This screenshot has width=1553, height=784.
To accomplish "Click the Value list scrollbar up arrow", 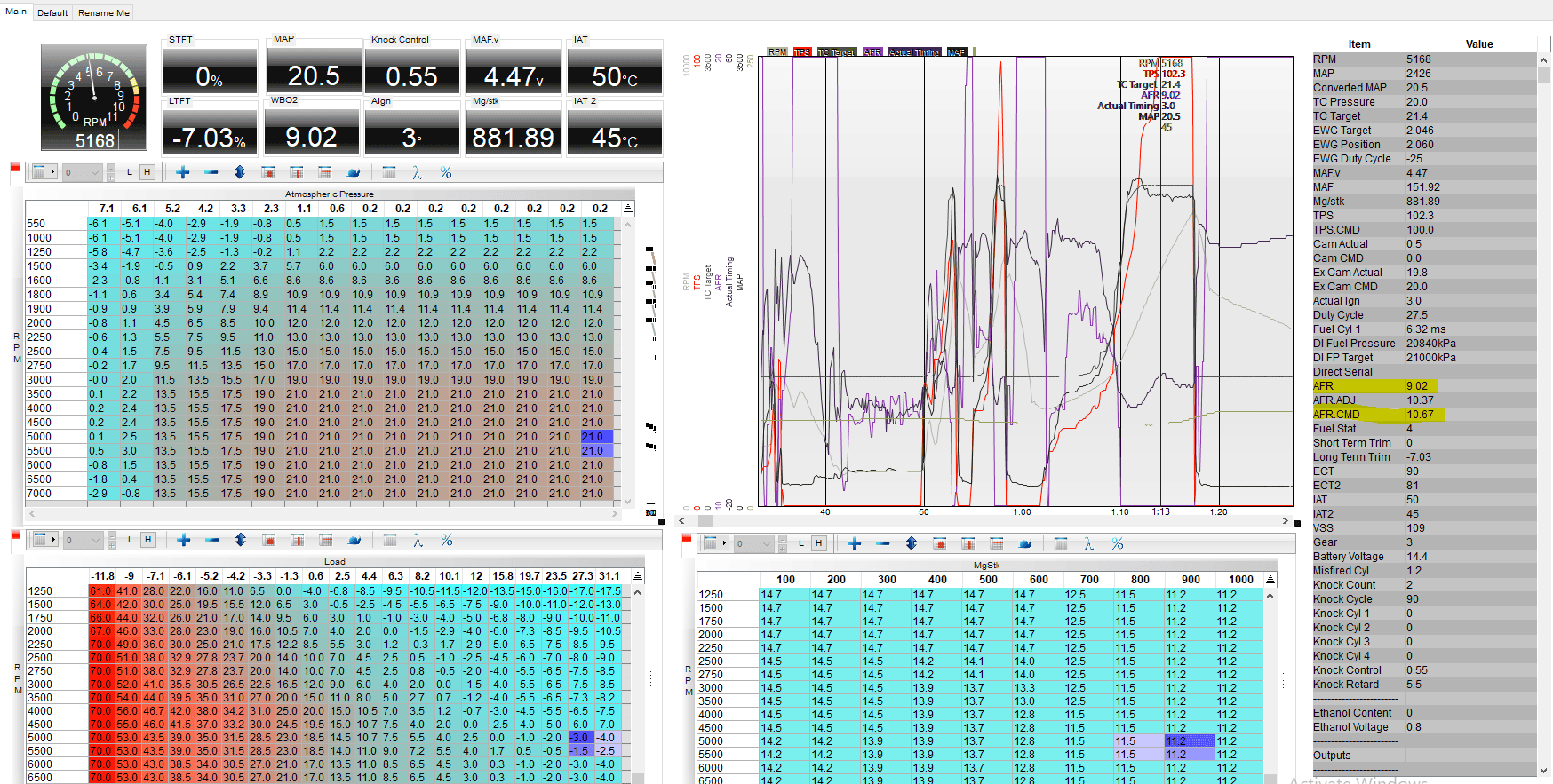I will [x=1544, y=59].
